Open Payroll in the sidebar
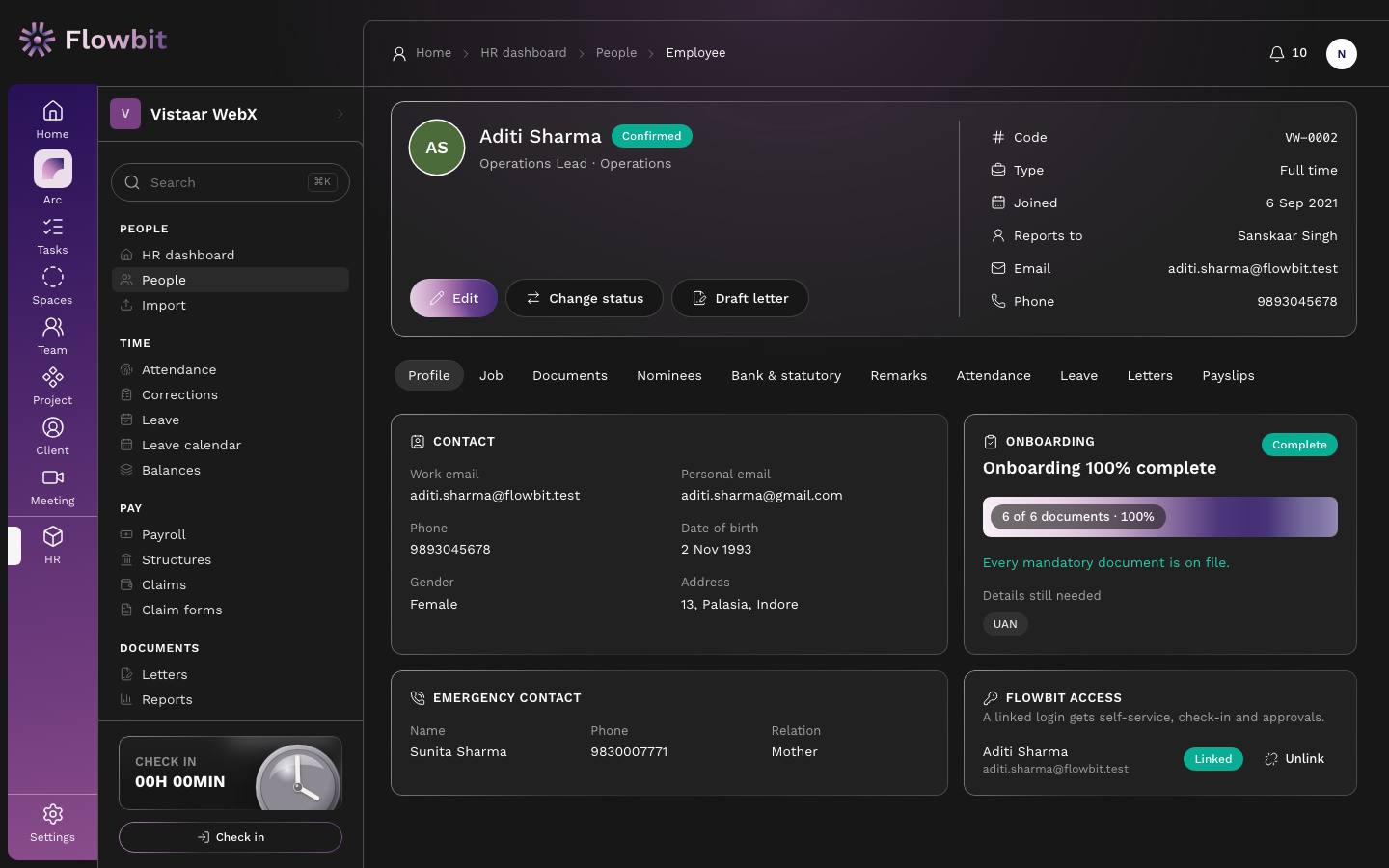Viewport: 1389px width, 868px height. pos(231,534)
